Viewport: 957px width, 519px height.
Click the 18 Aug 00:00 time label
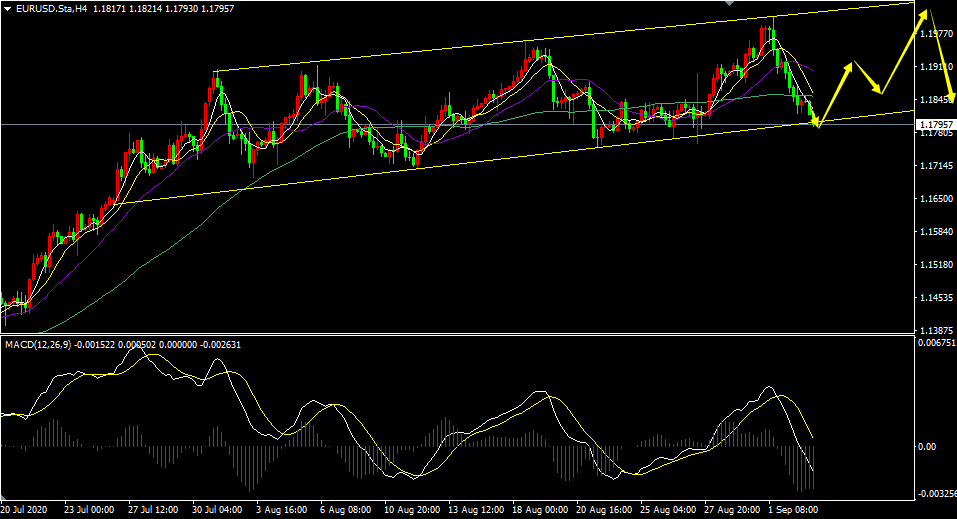(x=540, y=510)
